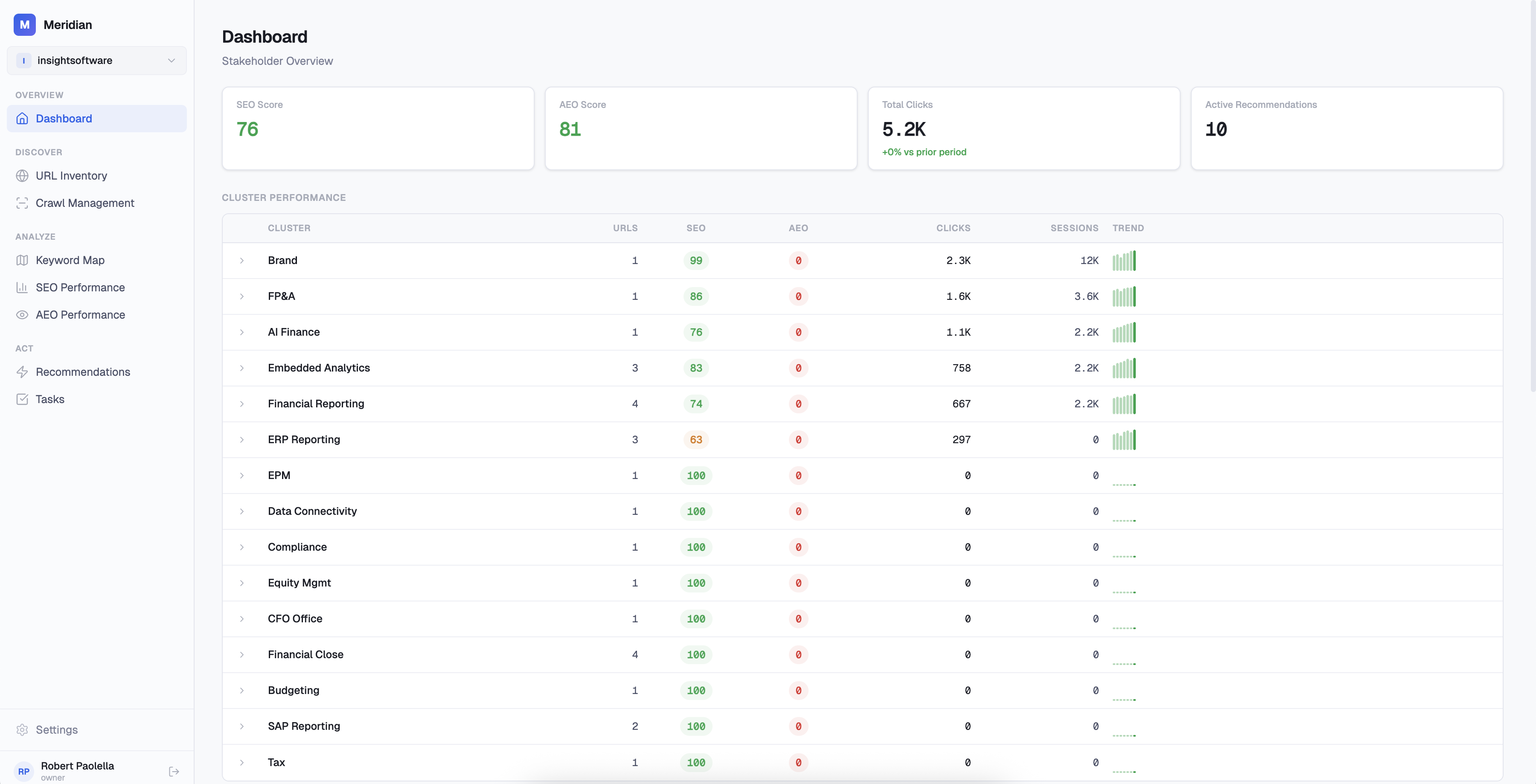This screenshot has width=1536, height=784.
Task: Click Brand clicks value 2.3K
Action: coord(958,261)
